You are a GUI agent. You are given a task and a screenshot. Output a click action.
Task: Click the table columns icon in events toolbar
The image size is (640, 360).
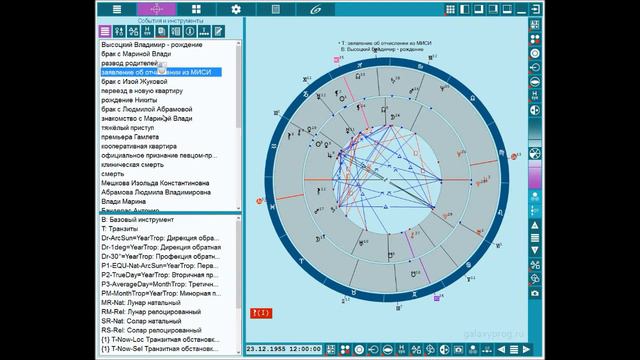(x=176, y=31)
